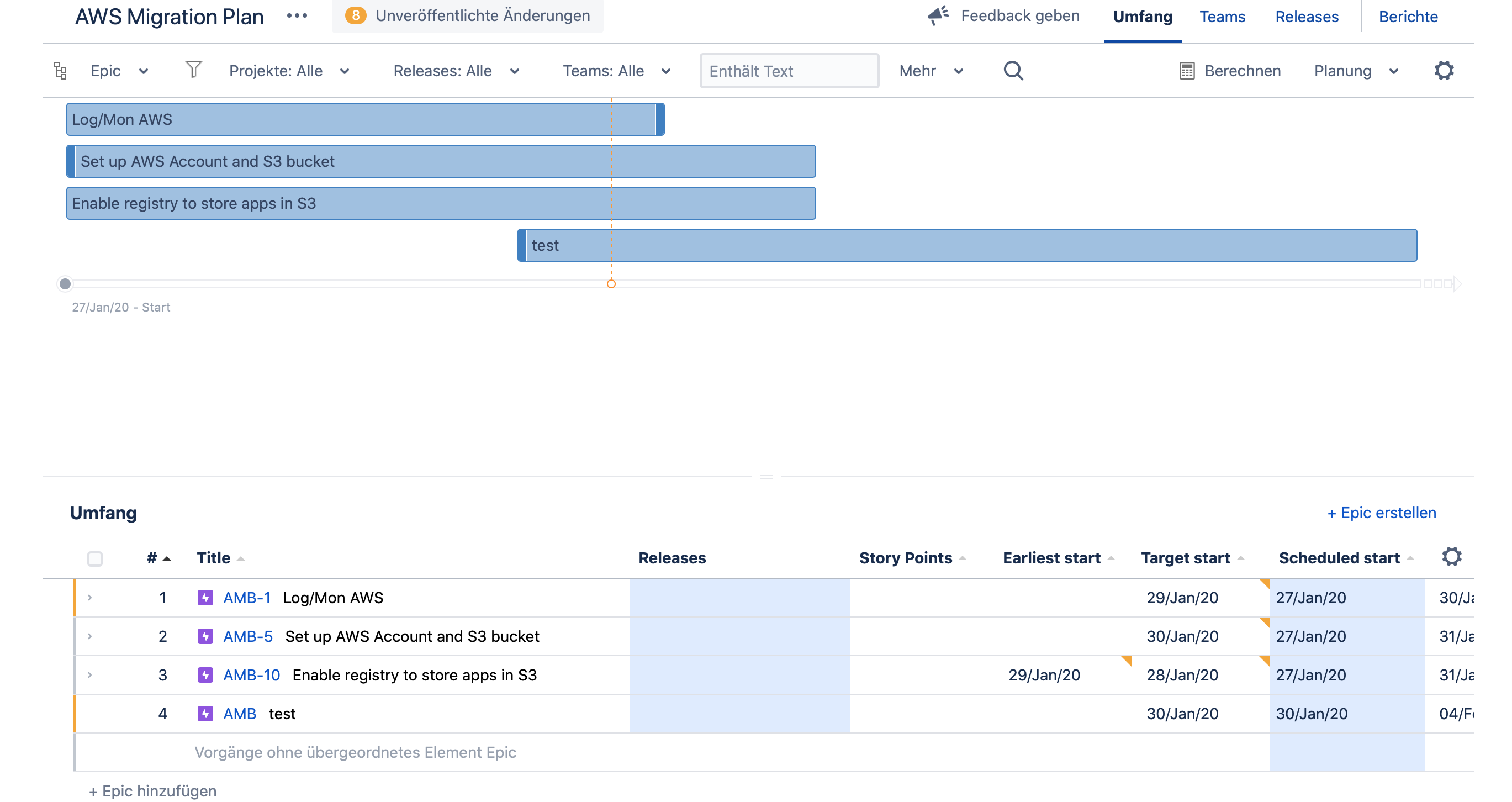Click the epic icon in the test row
1512x802 pixels.
pyautogui.click(x=205, y=714)
